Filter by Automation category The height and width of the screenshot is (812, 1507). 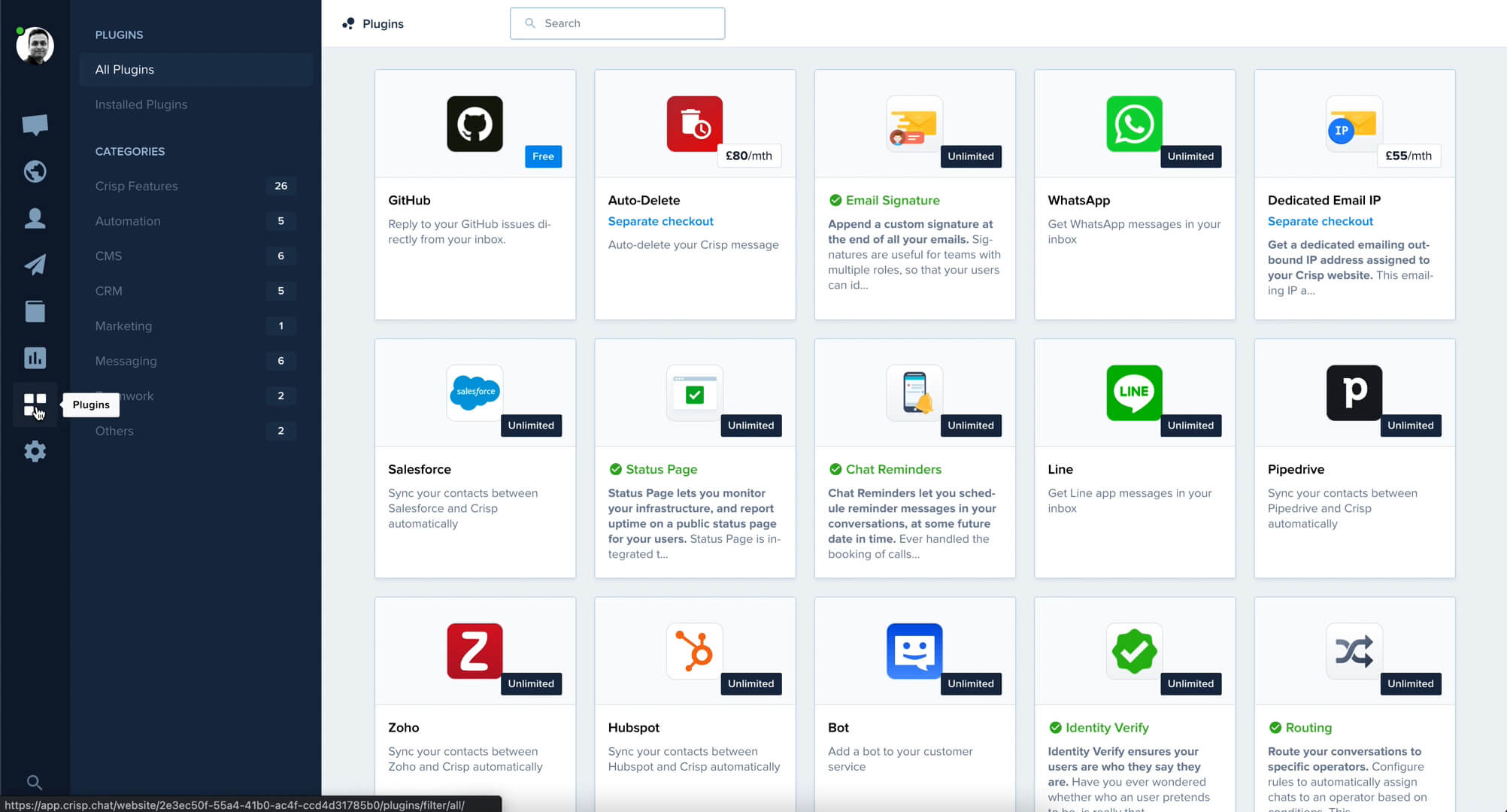point(128,221)
